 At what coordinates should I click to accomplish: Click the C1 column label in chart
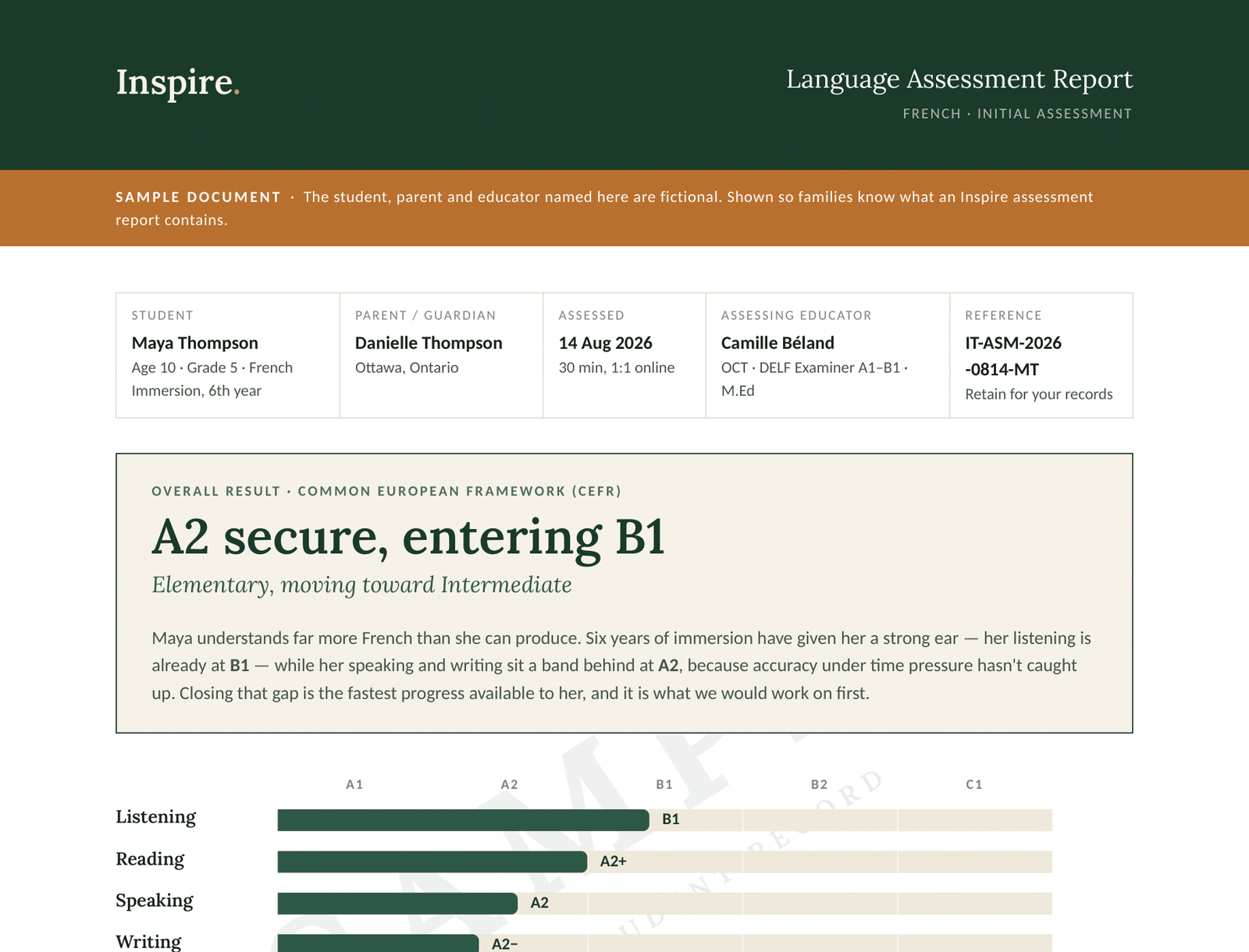974,784
